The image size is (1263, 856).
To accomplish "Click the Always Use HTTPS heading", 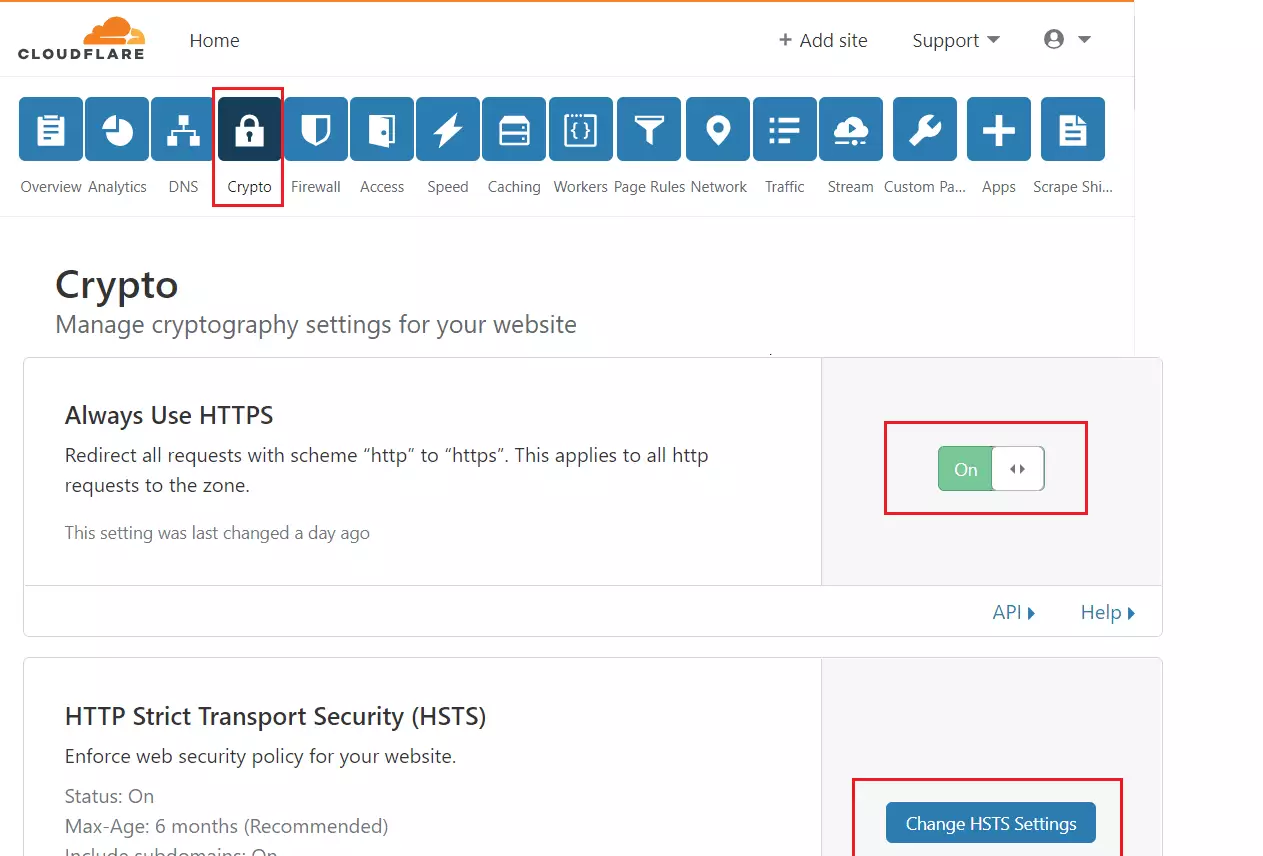I will (x=169, y=415).
